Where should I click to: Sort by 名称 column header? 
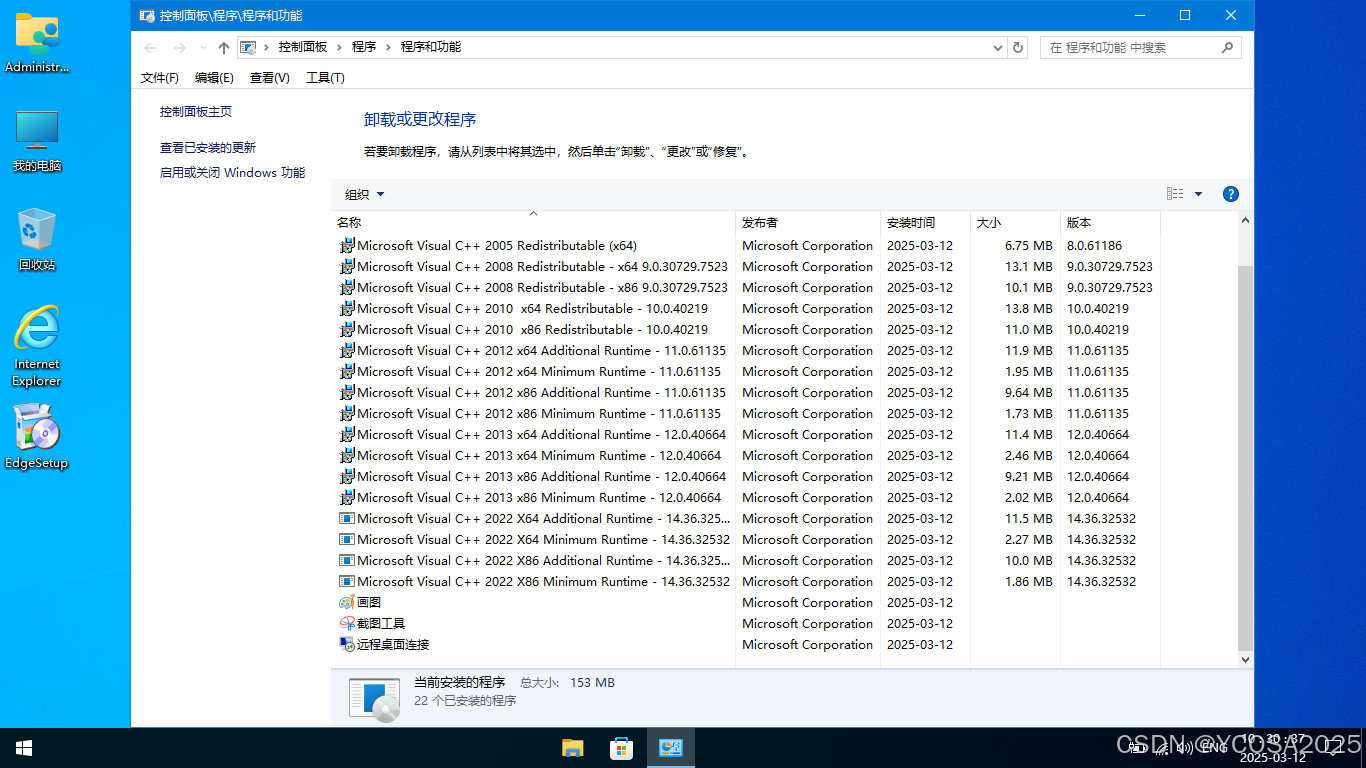(x=533, y=222)
